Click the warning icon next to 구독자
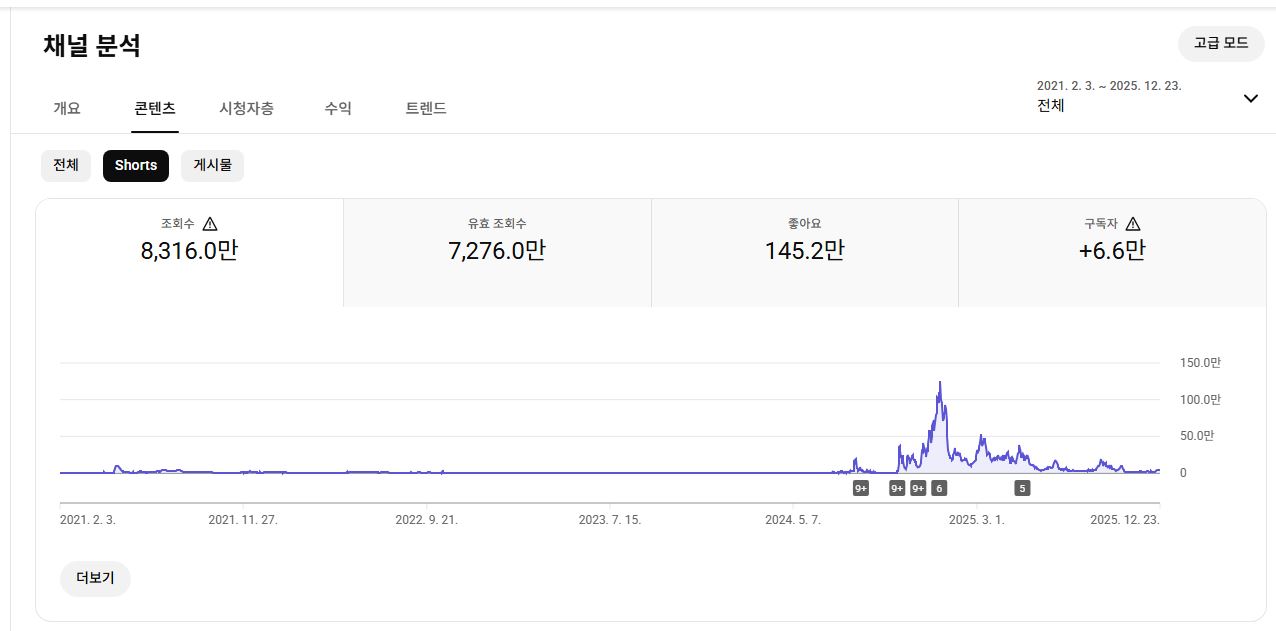1276x631 pixels. click(x=1133, y=224)
